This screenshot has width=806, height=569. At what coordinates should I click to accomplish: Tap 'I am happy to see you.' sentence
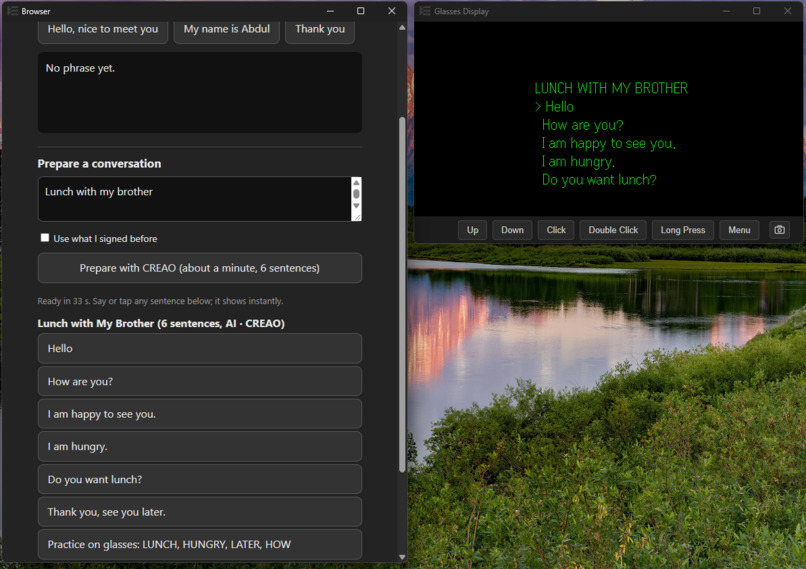[x=199, y=414]
